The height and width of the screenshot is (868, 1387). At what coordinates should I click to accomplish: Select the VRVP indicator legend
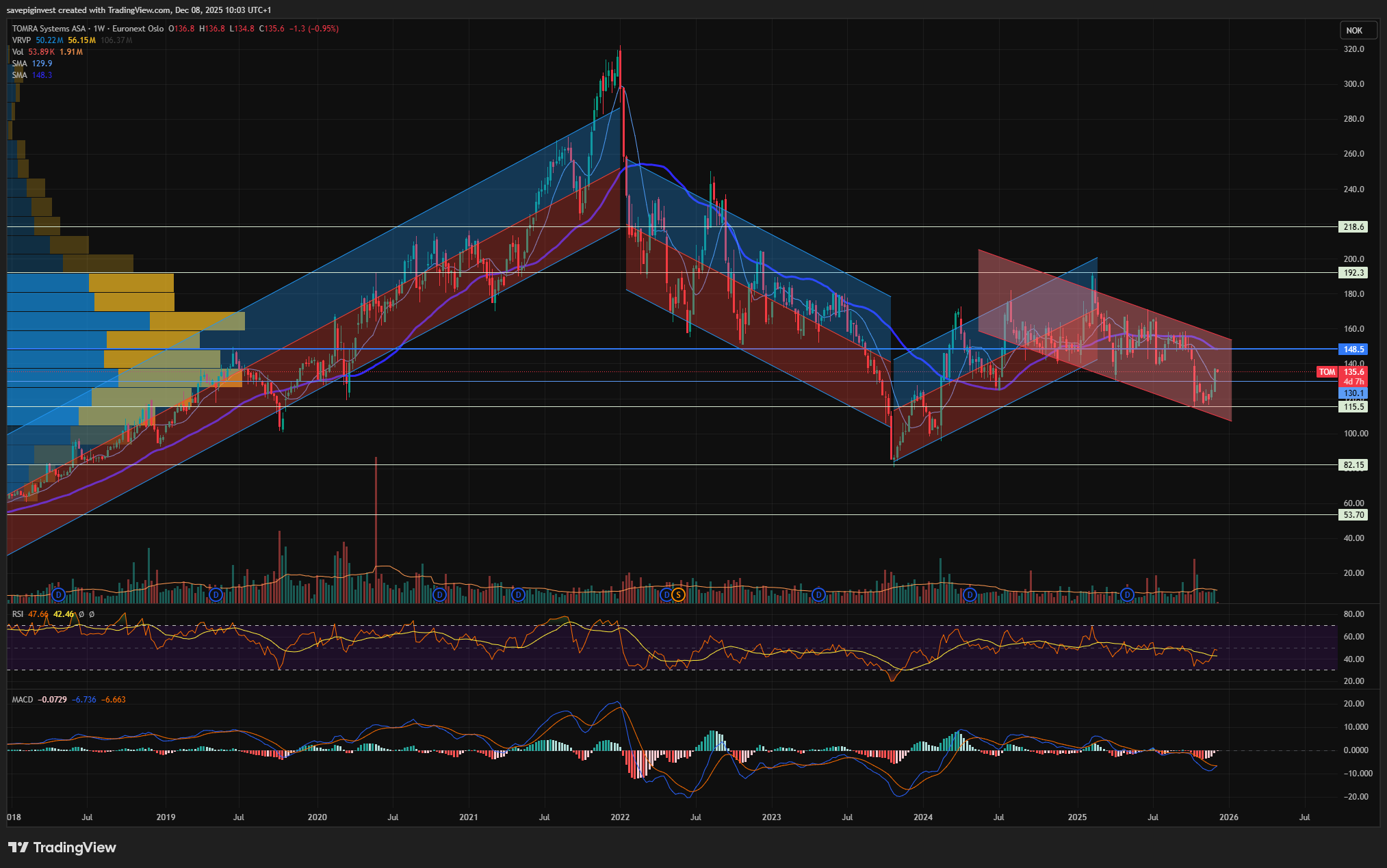point(21,40)
